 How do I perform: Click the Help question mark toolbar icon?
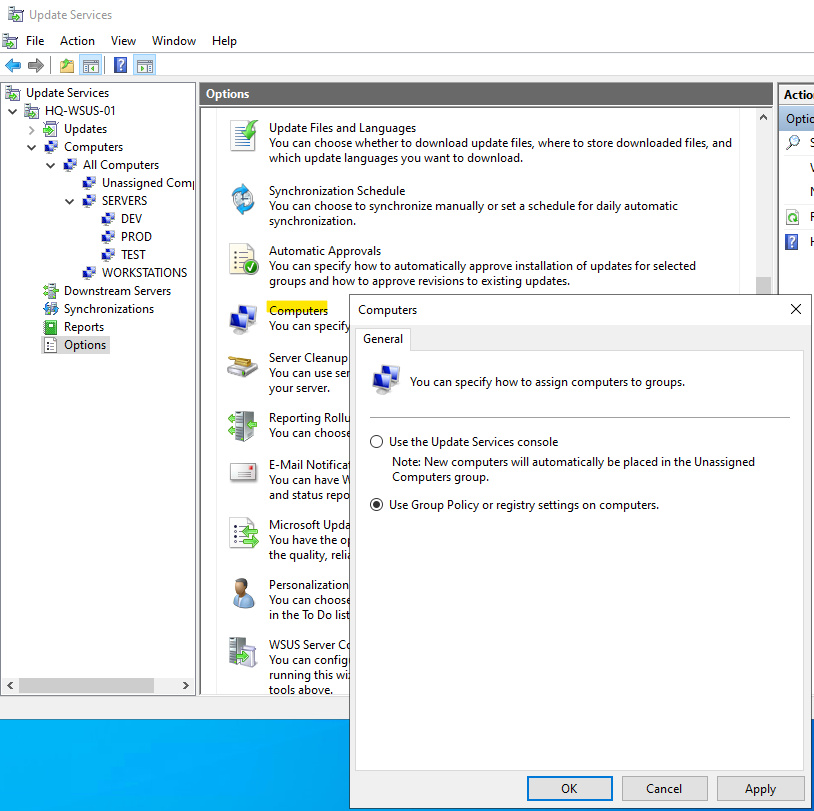point(120,66)
